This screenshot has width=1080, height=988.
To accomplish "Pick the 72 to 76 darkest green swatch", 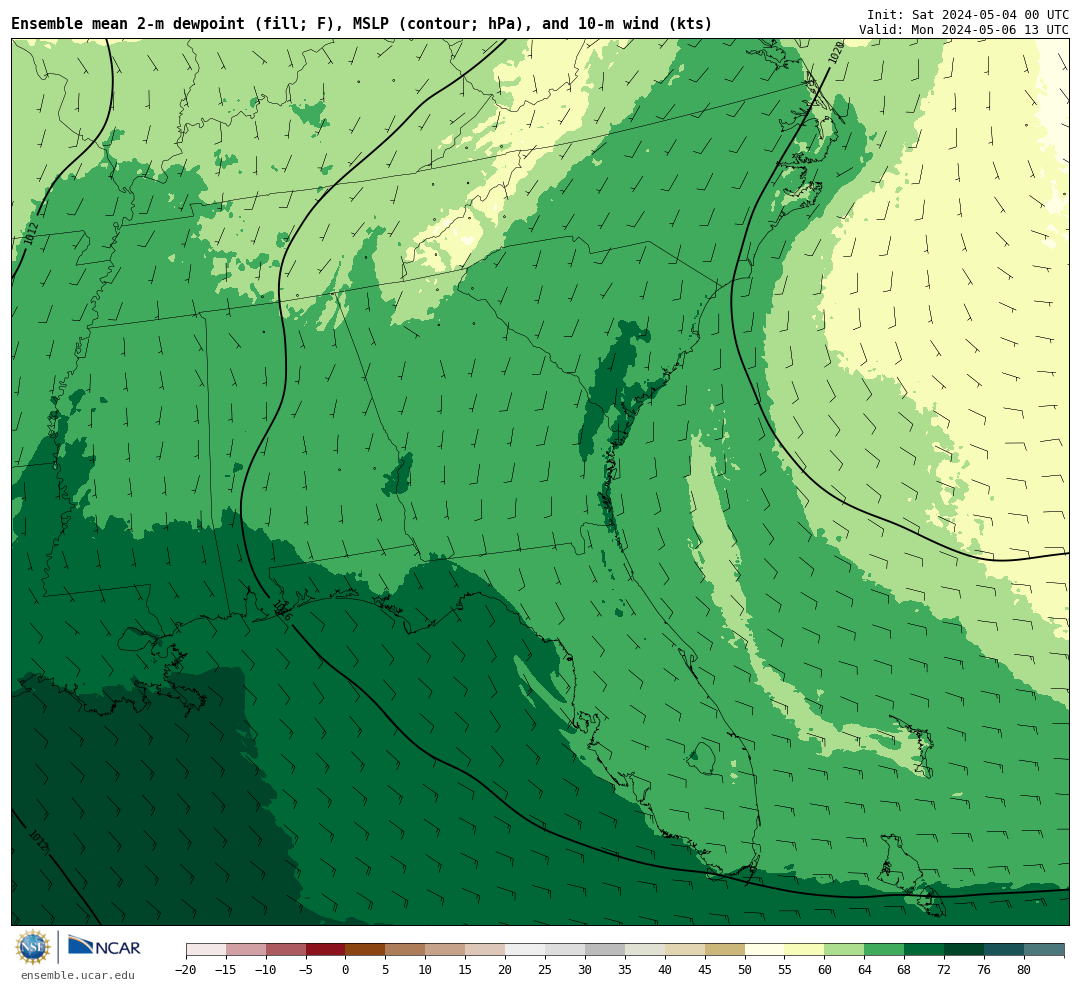I will click(x=965, y=950).
